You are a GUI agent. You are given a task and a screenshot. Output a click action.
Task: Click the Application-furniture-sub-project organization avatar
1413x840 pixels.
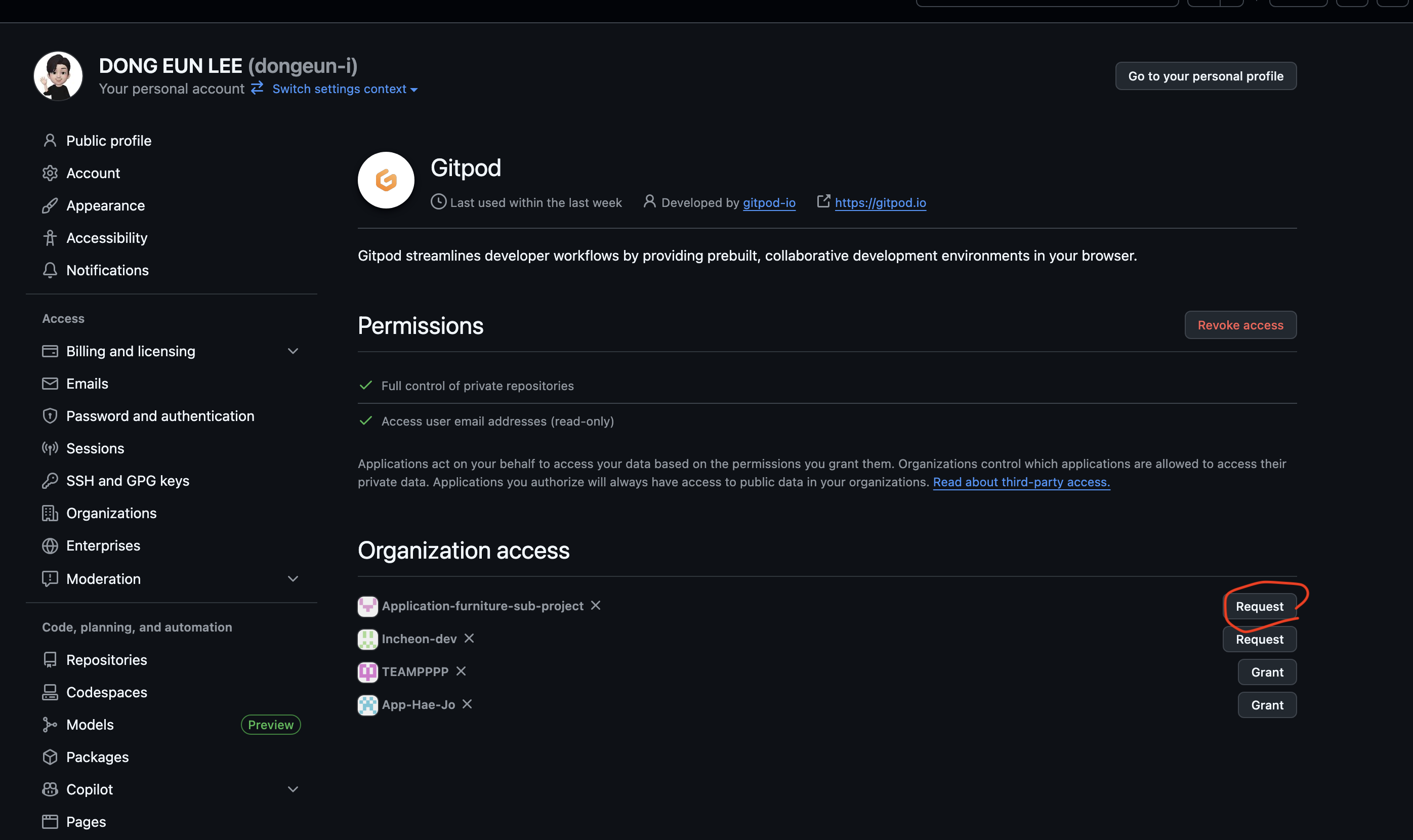pos(367,606)
